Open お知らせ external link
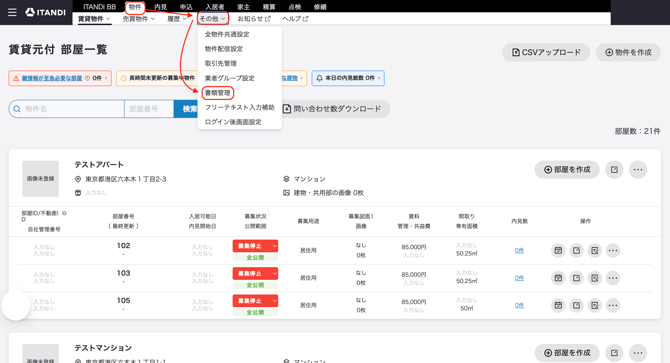The width and height of the screenshot is (670, 363). point(254,19)
